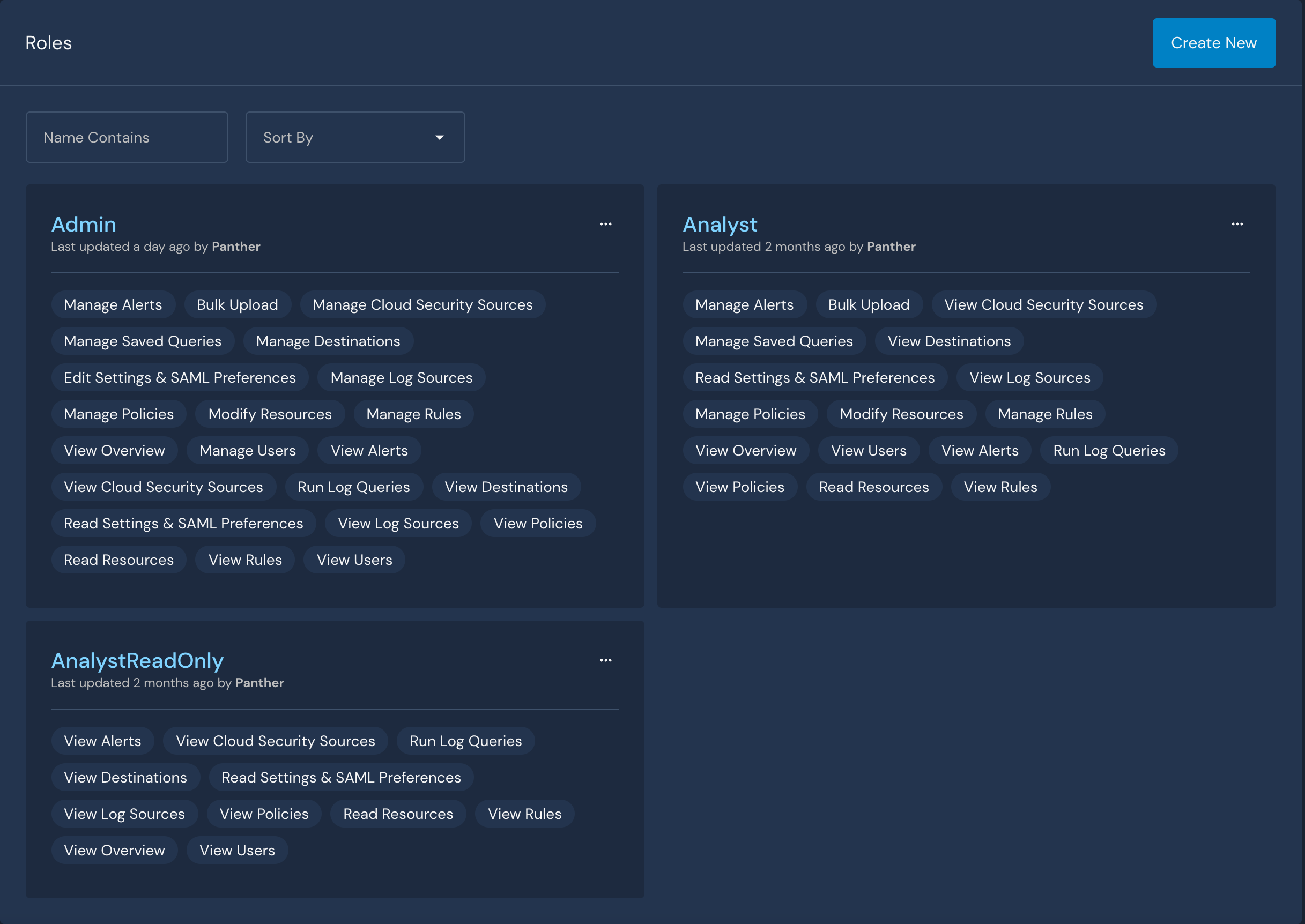Open the options menu on the Analyst role card
The image size is (1305, 924).
(x=1237, y=223)
